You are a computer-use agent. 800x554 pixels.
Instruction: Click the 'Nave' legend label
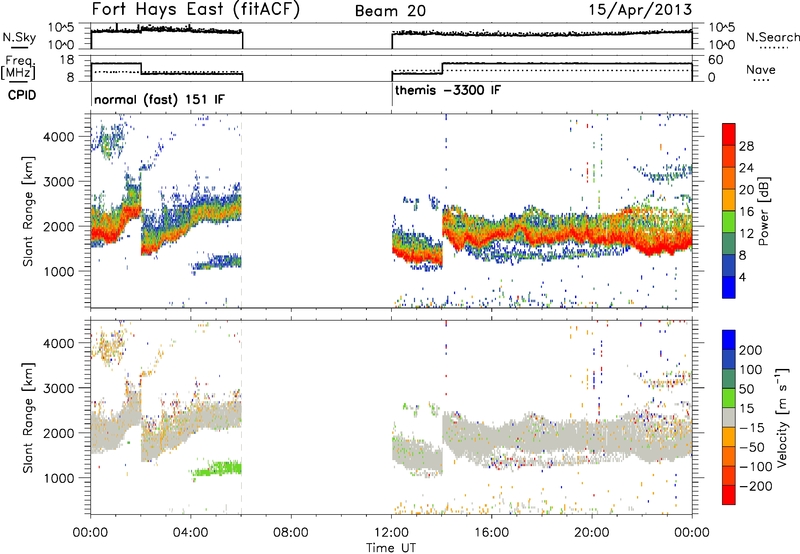760,70
